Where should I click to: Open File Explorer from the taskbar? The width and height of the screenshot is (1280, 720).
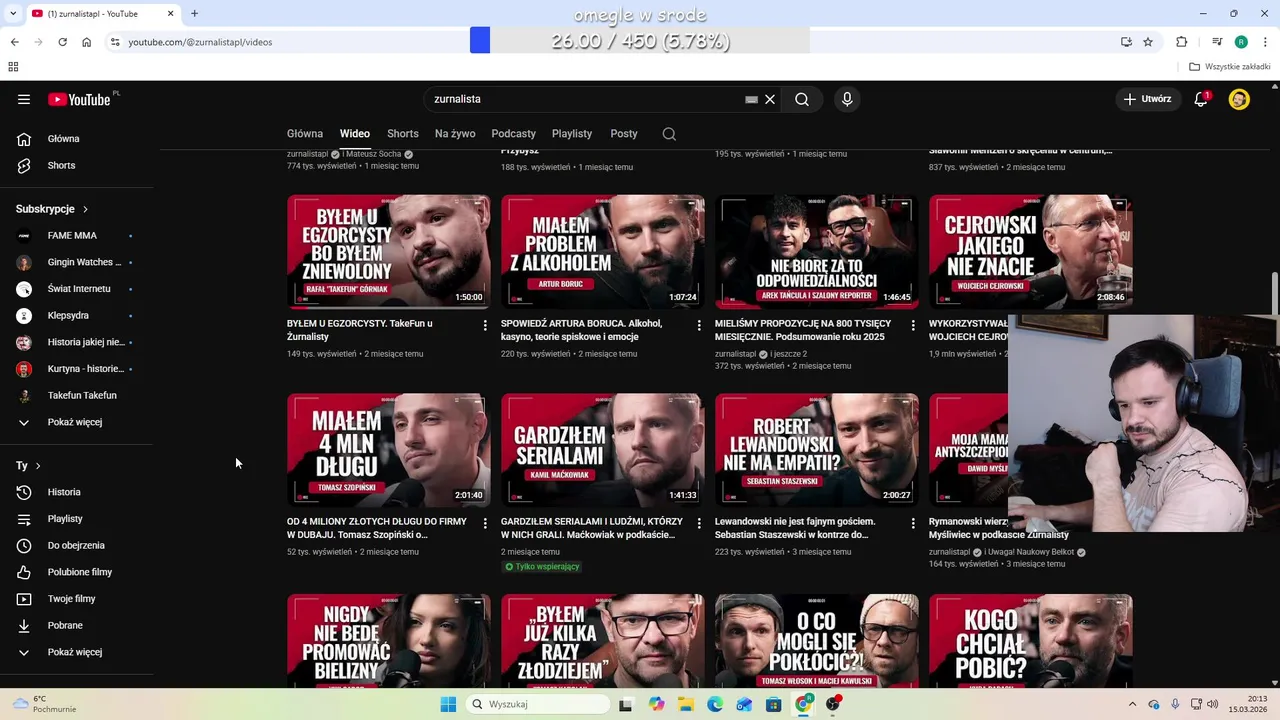(686, 704)
